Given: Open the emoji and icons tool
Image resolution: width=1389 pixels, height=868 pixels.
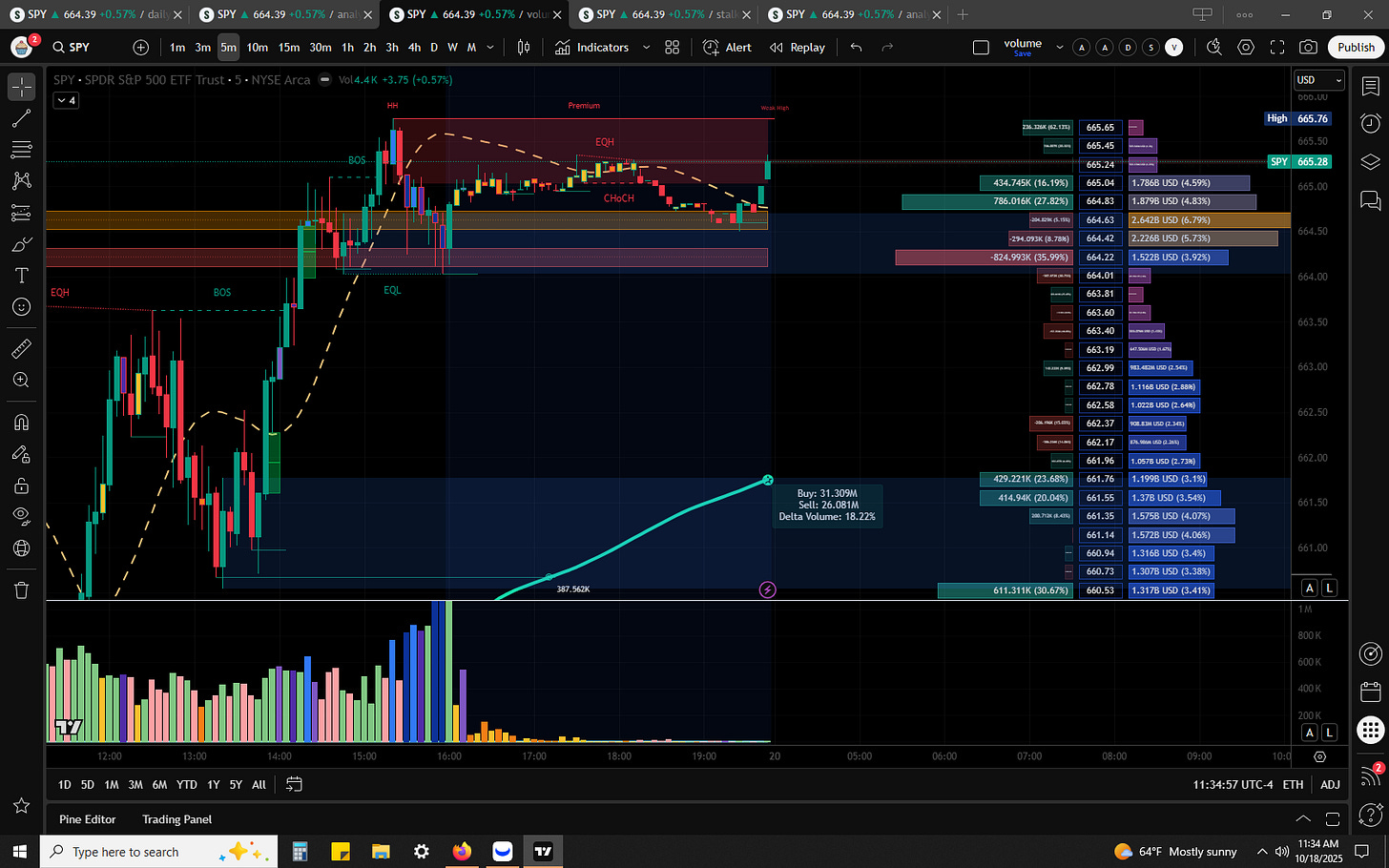Looking at the screenshot, I should pyautogui.click(x=21, y=307).
